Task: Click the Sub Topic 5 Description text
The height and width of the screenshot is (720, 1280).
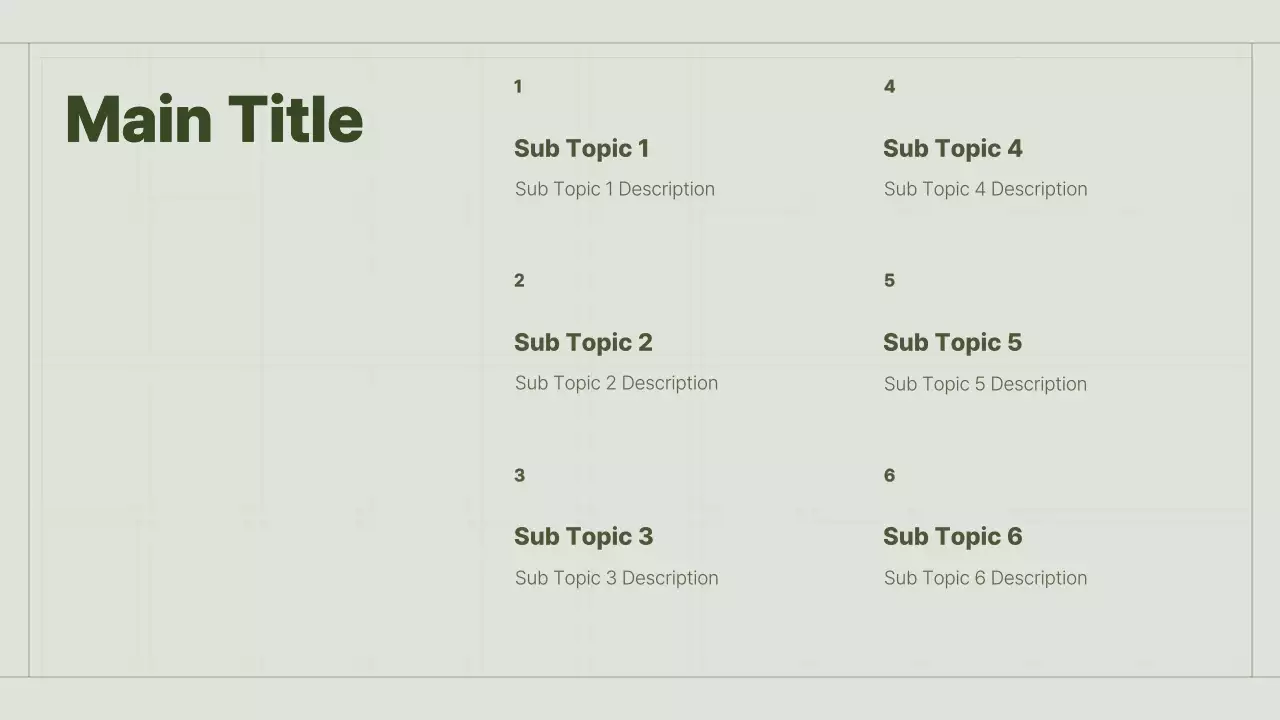Action: point(985,384)
